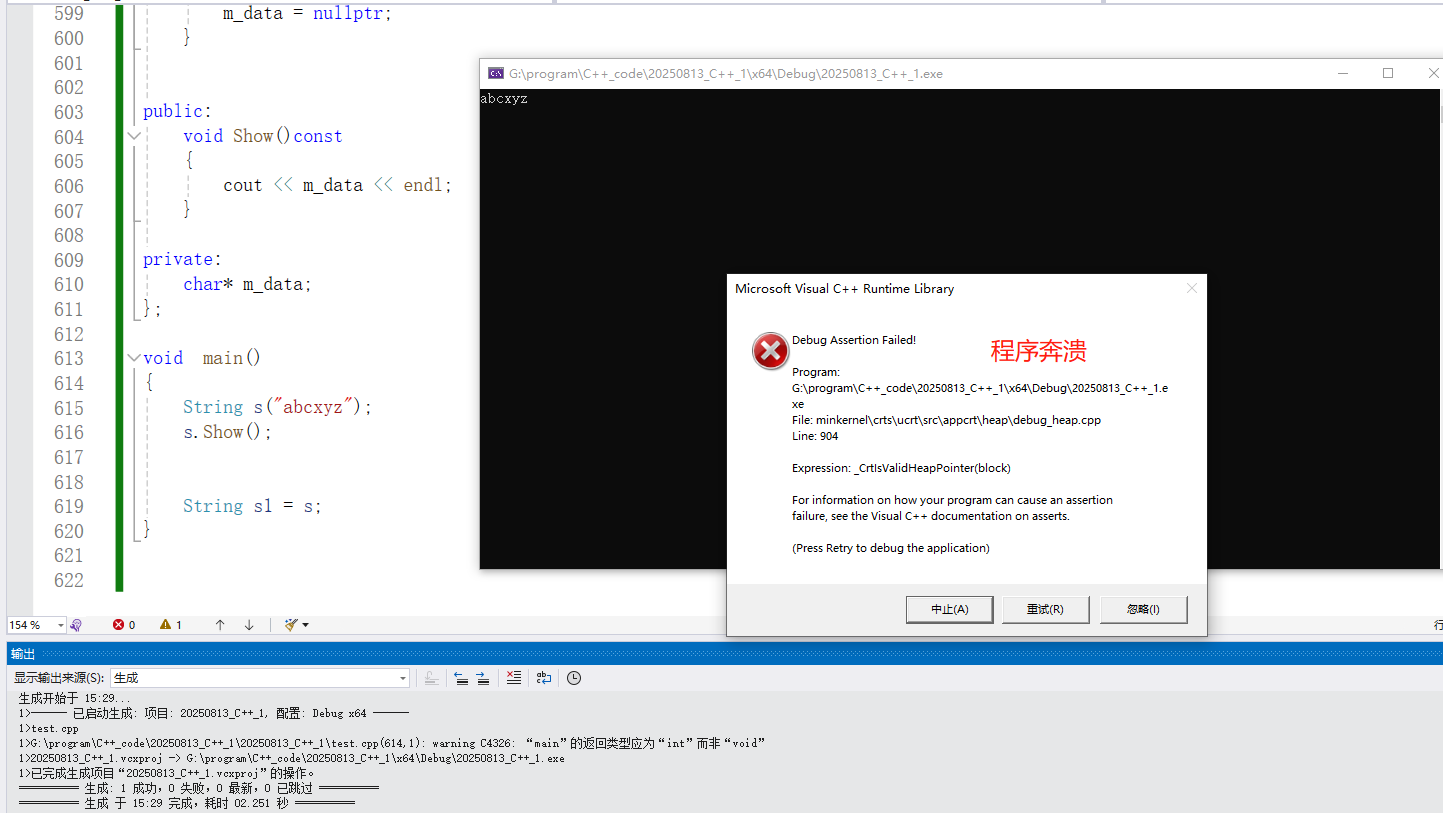Image resolution: width=1443 pixels, height=813 pixels.
Task: Click 'Line: 904' in the dialog
Action: click(x=815, y=436)
